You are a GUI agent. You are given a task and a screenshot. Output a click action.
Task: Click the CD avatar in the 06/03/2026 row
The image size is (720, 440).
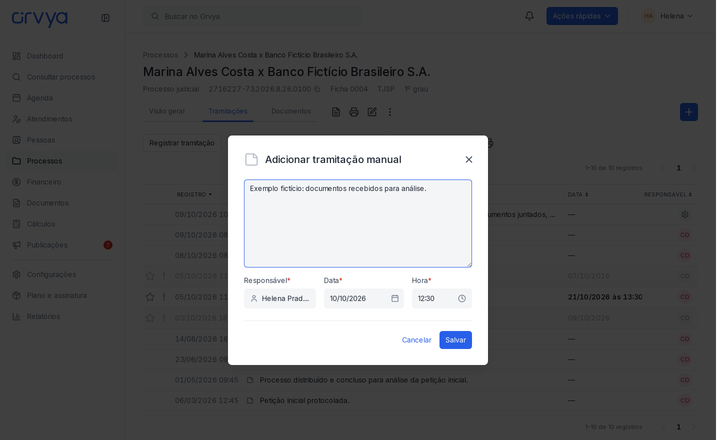(x=684, y=401)
